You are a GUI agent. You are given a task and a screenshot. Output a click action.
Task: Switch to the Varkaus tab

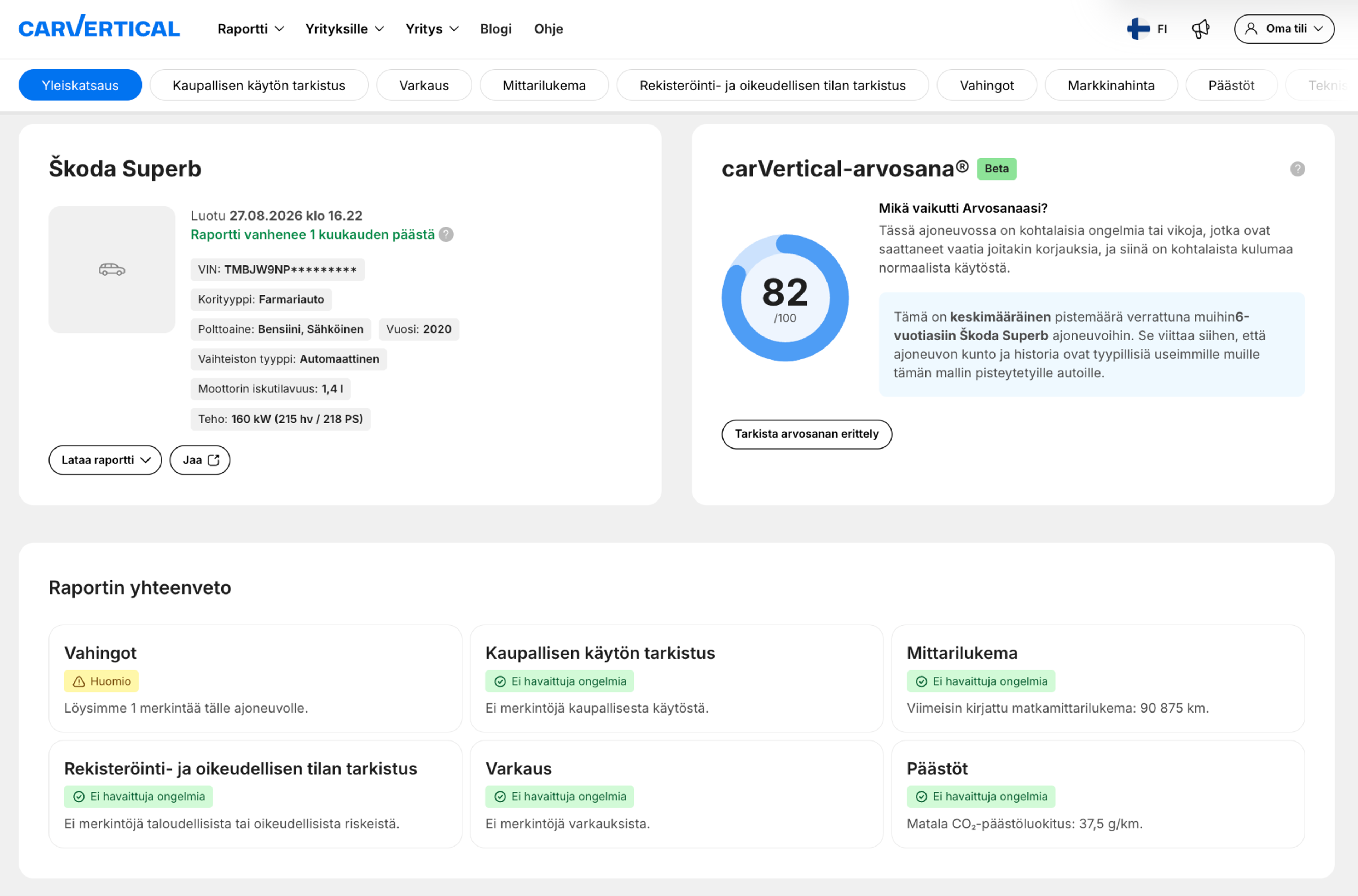click(x=424, y=85)
